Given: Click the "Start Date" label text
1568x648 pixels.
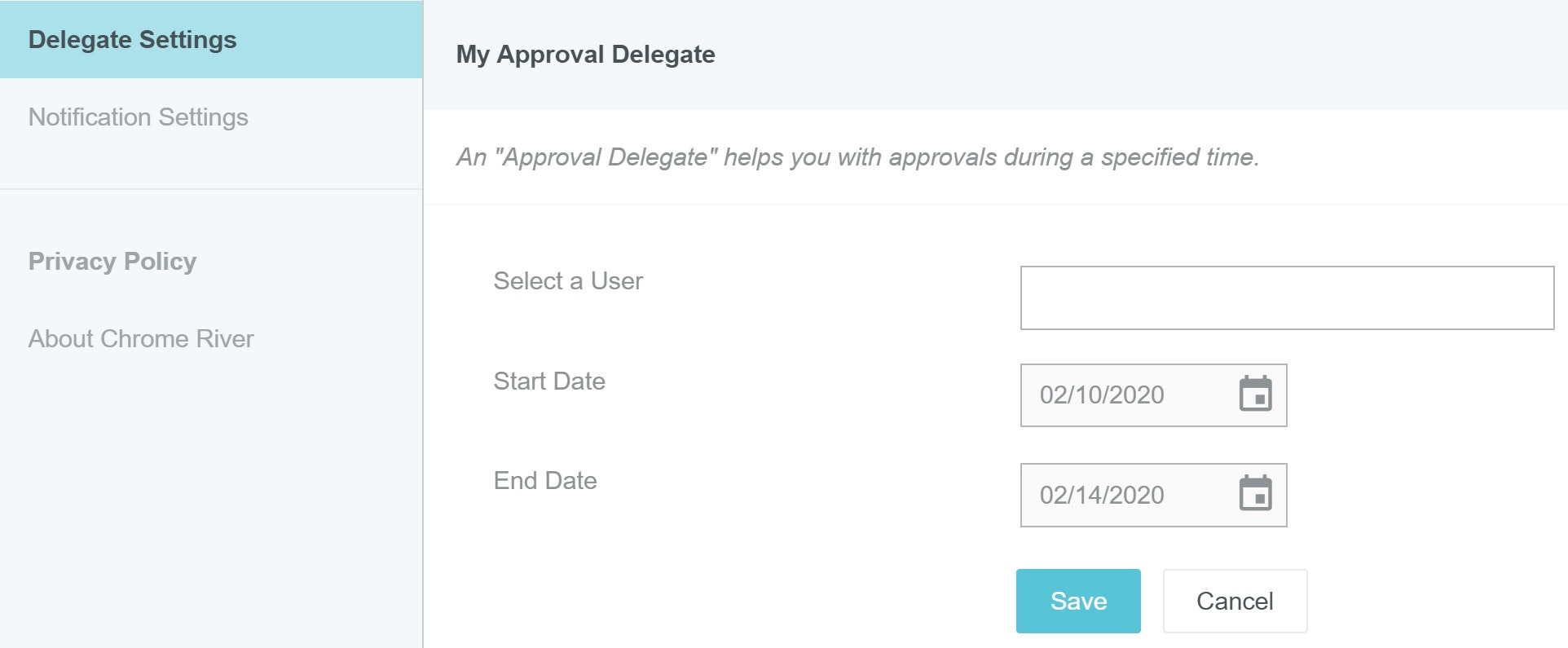Looking at the screenshot, I should point(549,381).
